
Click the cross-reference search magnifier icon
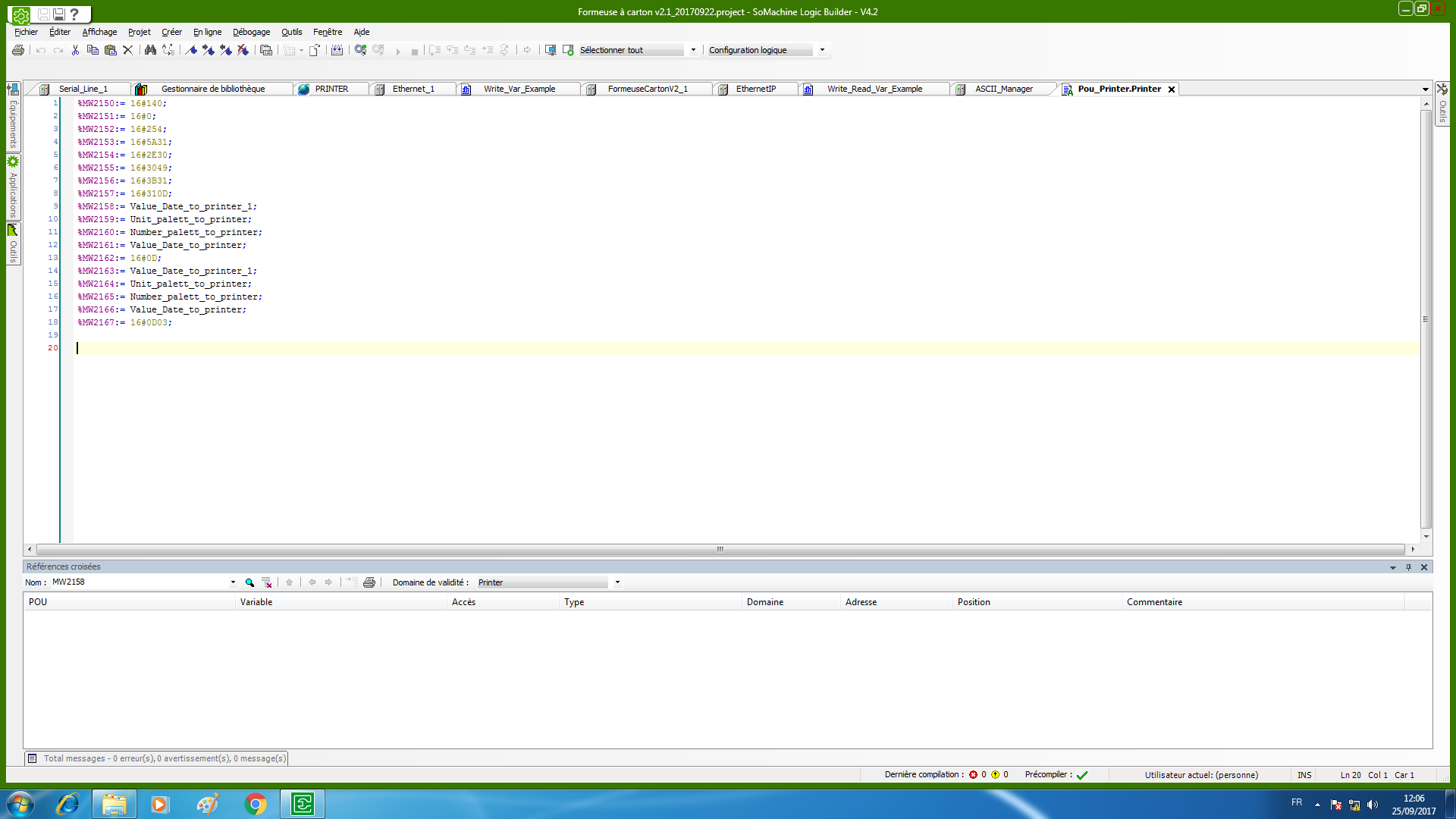click(249, 582)
